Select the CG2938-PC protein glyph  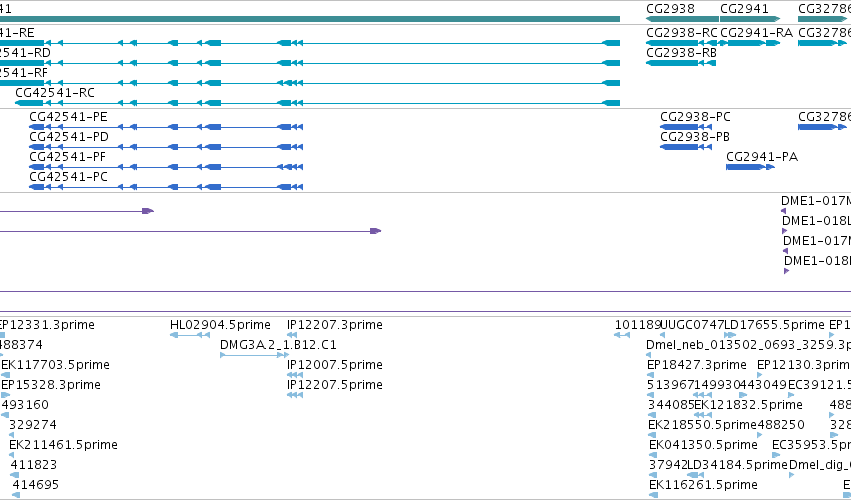pos(686,127)
